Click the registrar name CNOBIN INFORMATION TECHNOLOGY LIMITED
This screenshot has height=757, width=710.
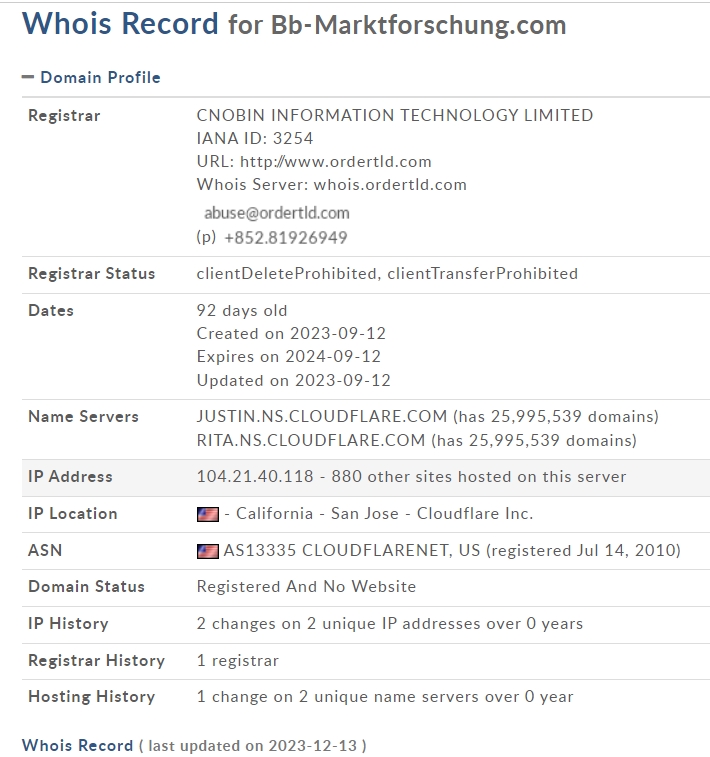click(395, 115)
